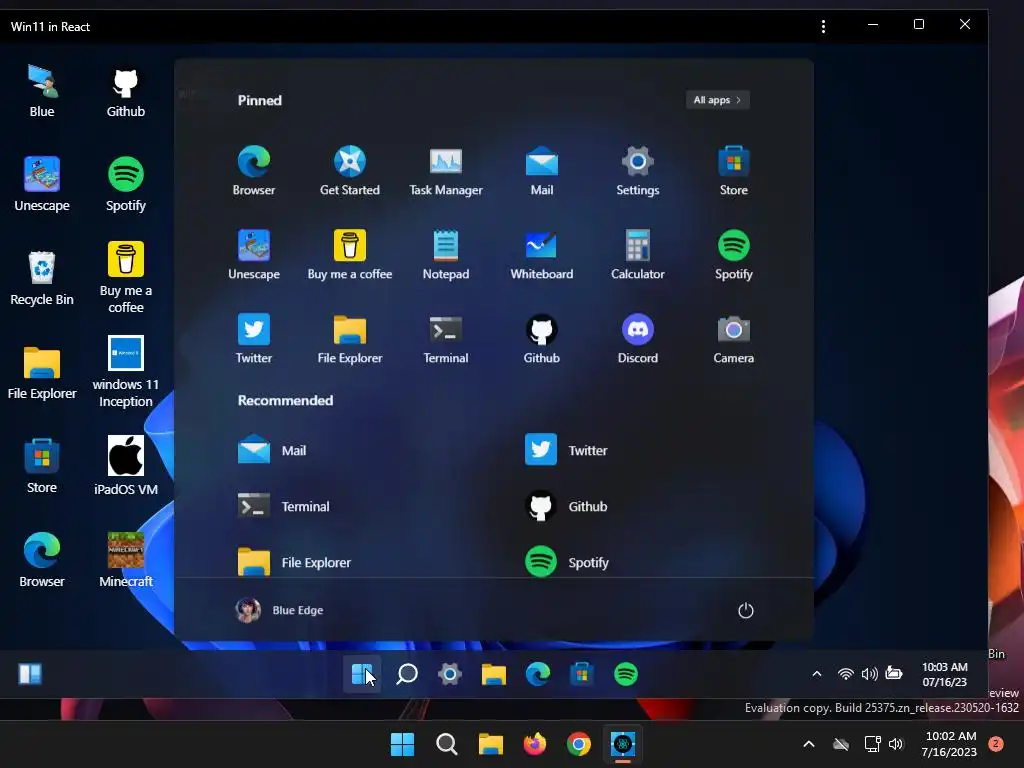Open Notepad from the start menu

tap(445, 255)
